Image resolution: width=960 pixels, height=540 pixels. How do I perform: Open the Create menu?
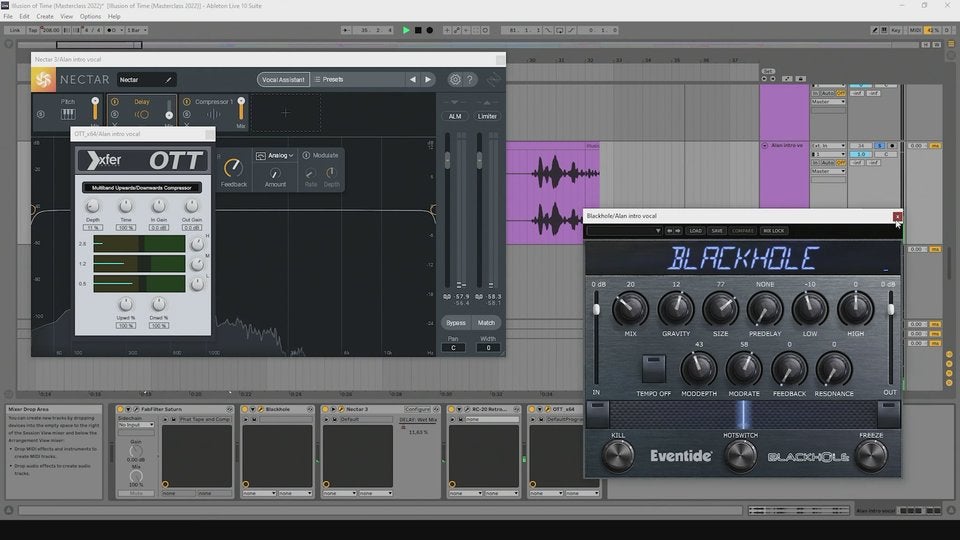pos(45,16)
